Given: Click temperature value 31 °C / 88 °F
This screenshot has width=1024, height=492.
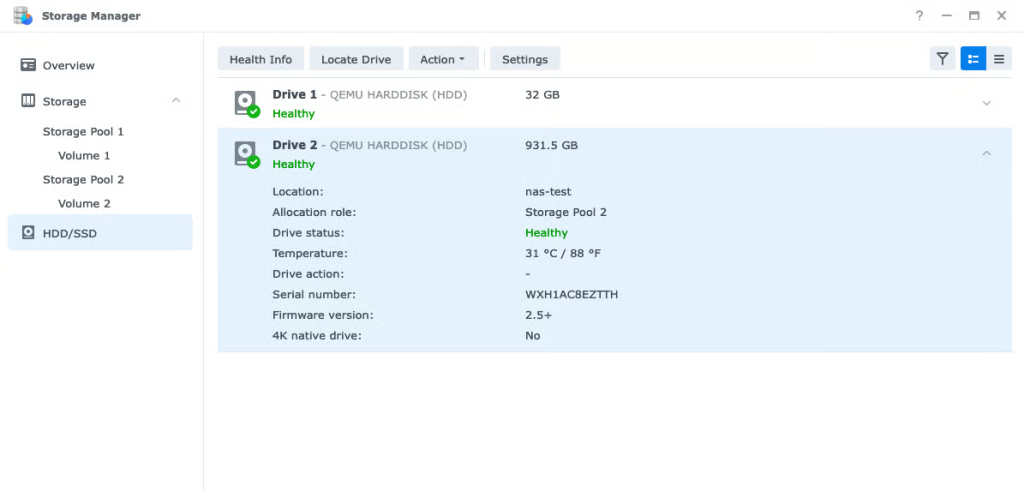Looking at the screenshot, I should tap(563, 253).
